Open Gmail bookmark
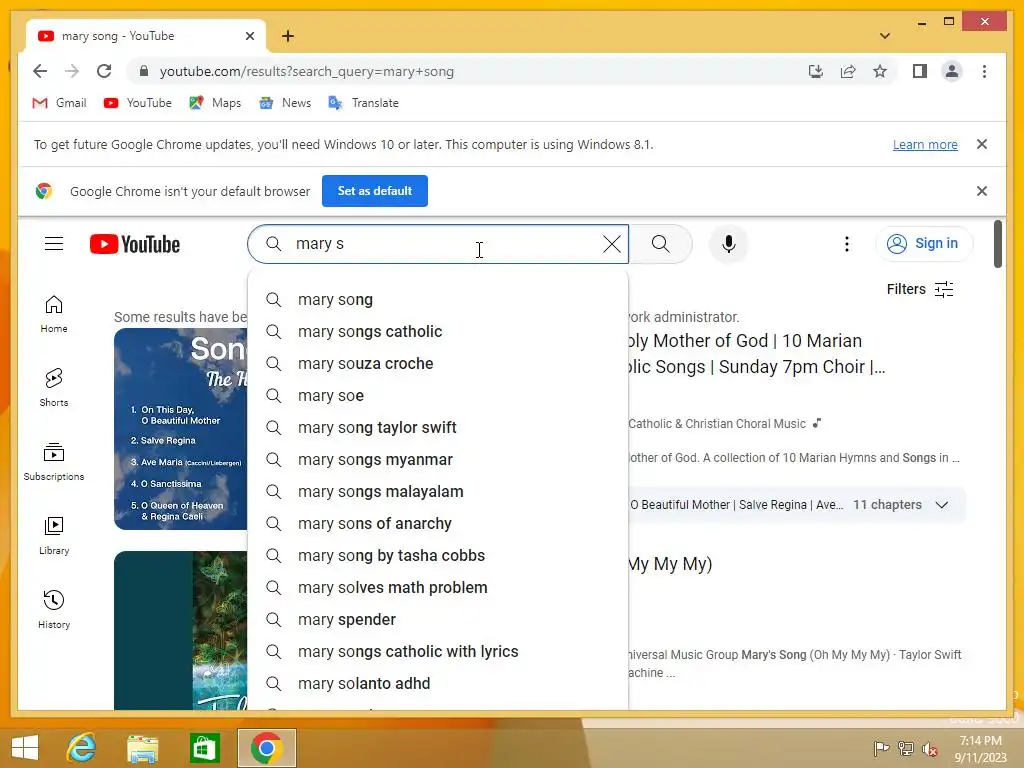 tap(59, 103)
